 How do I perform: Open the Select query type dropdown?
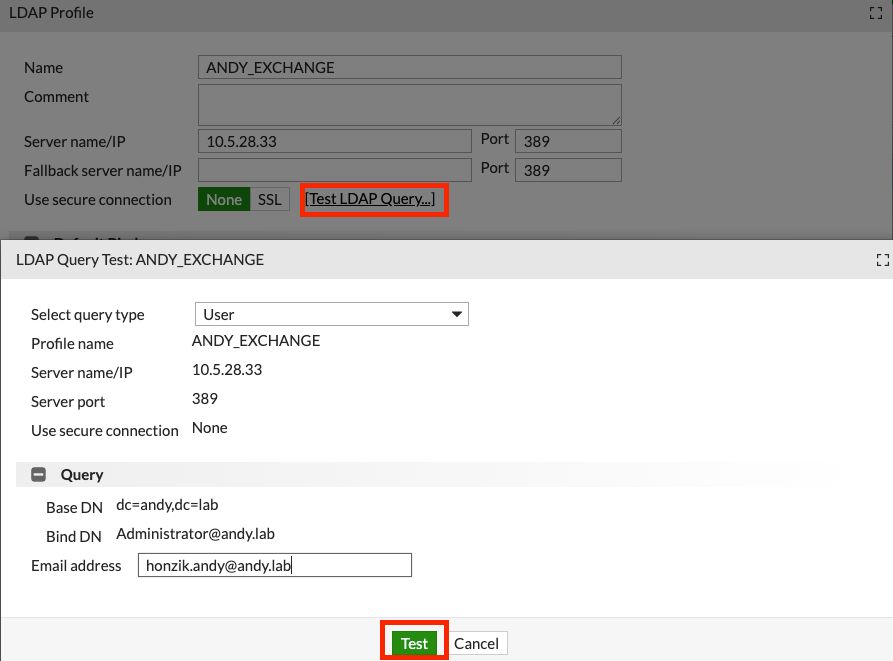331,314
